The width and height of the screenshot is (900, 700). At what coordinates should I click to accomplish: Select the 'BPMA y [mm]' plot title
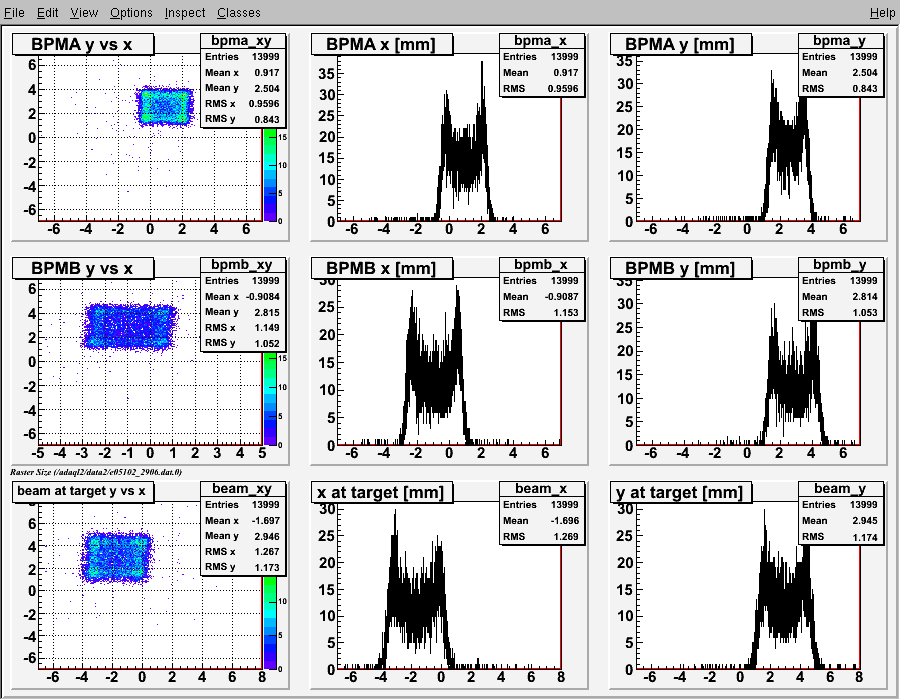coord(681,44)
